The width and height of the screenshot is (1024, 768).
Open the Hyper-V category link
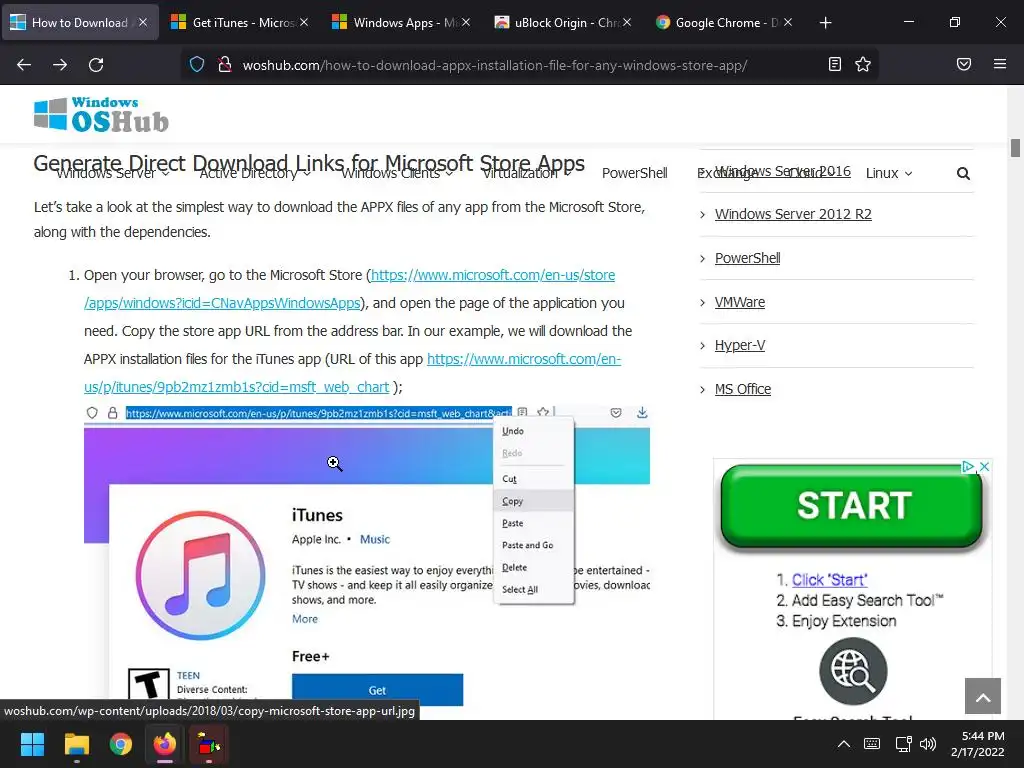pos(739,345)
